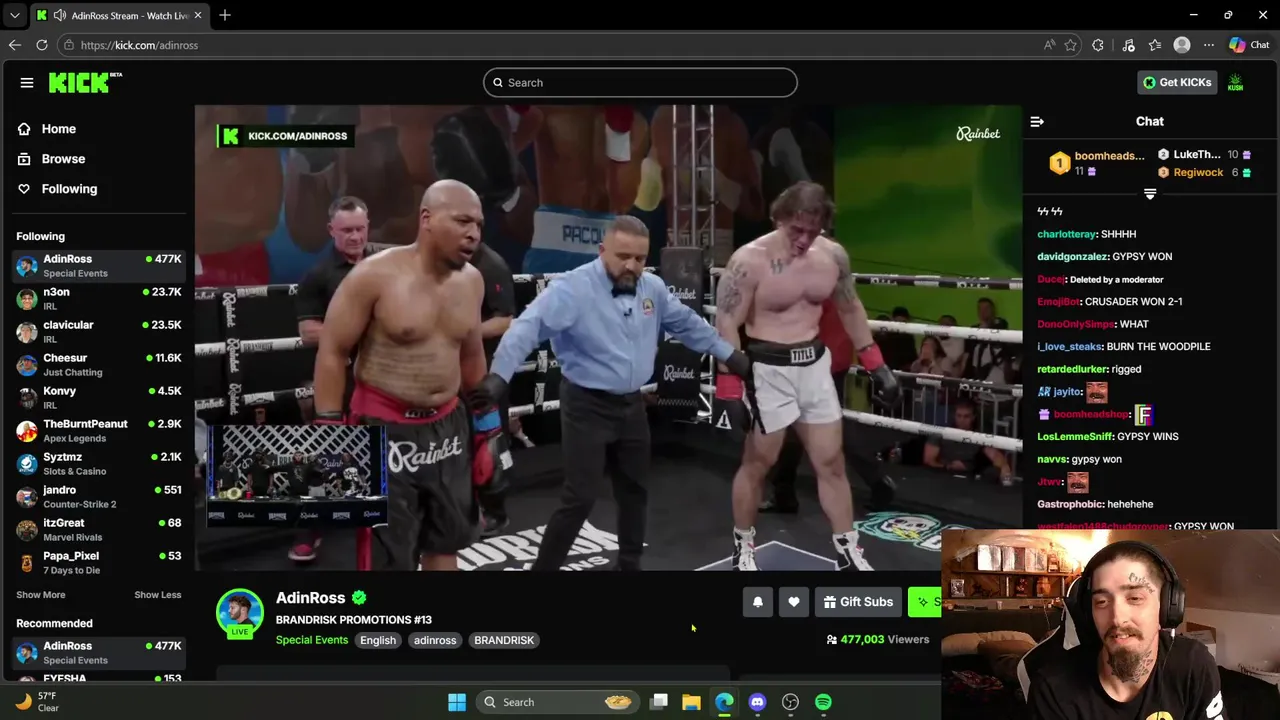The image size is (1280, 720).
Task: Open the browser read aloud icon
Action: tap(1049, 45)
